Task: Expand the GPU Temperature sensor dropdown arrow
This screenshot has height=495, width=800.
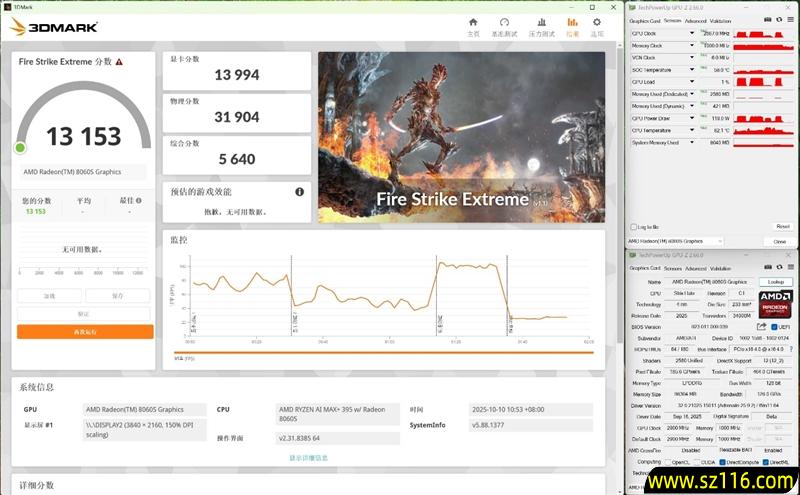Action: click(692, 130)
